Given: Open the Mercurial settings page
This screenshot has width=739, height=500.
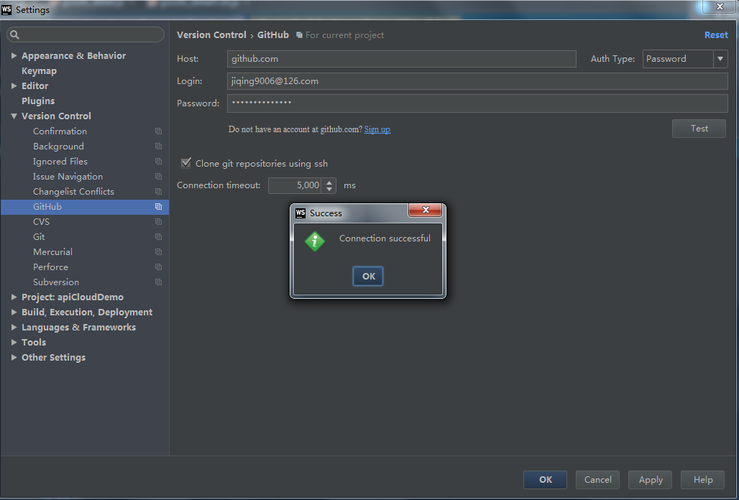Looking at the screenshot, I should [x=53, y=252].
